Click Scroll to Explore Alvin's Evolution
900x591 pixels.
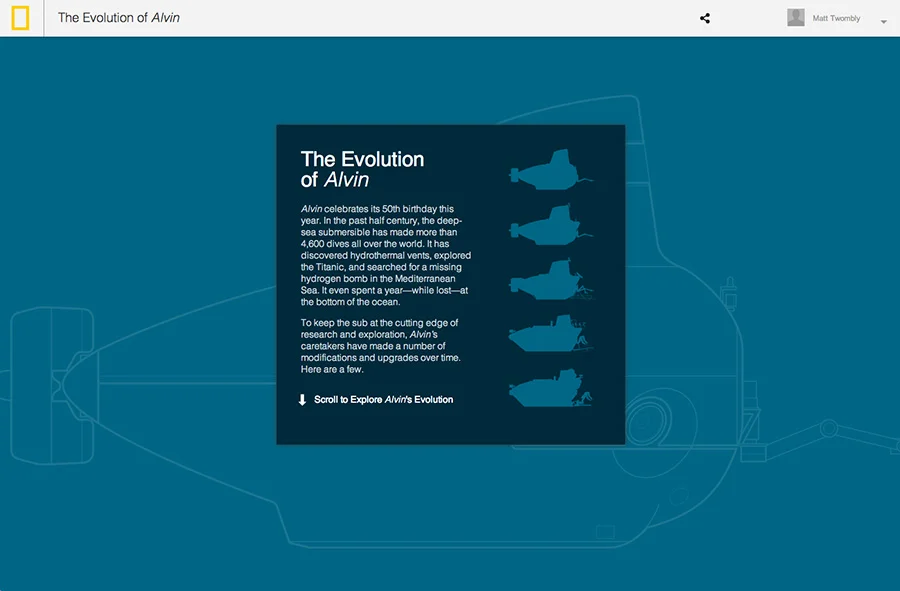point(383,400)
